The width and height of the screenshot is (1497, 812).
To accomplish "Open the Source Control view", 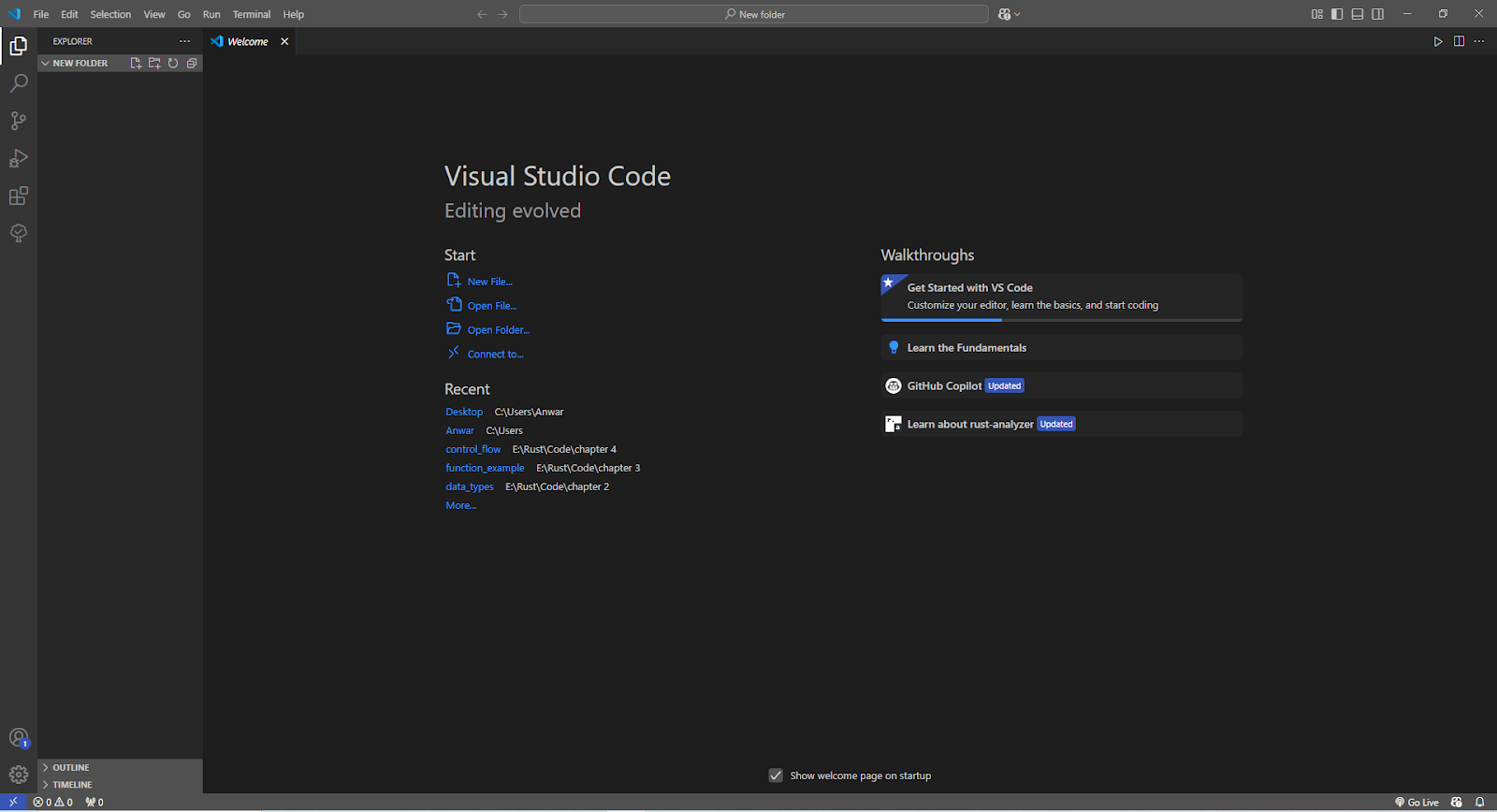I will pos(19,121).
